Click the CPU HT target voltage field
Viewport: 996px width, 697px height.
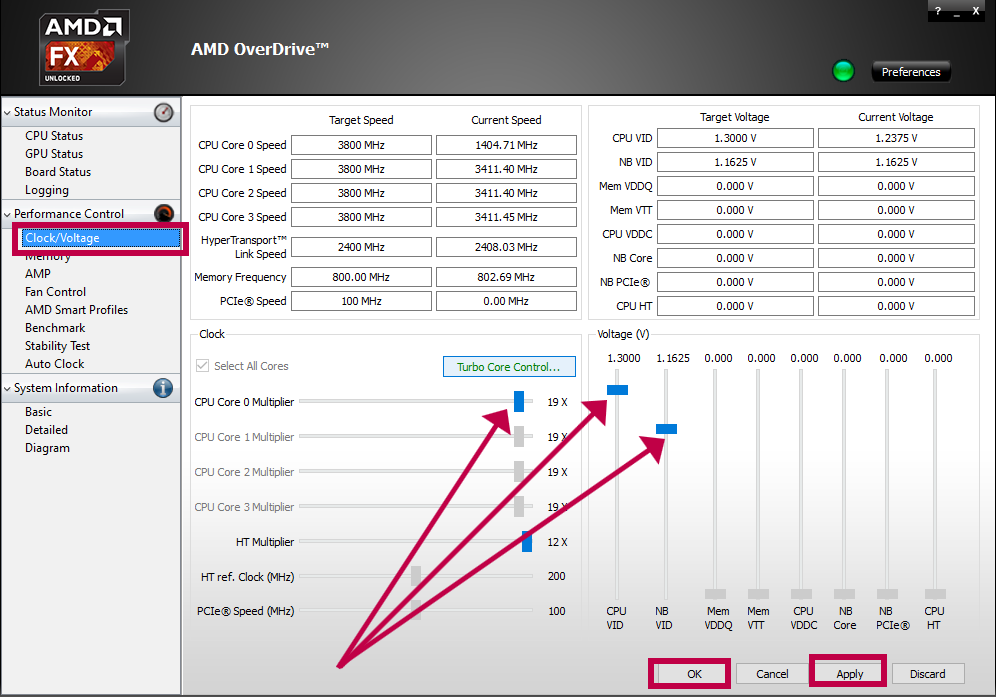[736, 306]
